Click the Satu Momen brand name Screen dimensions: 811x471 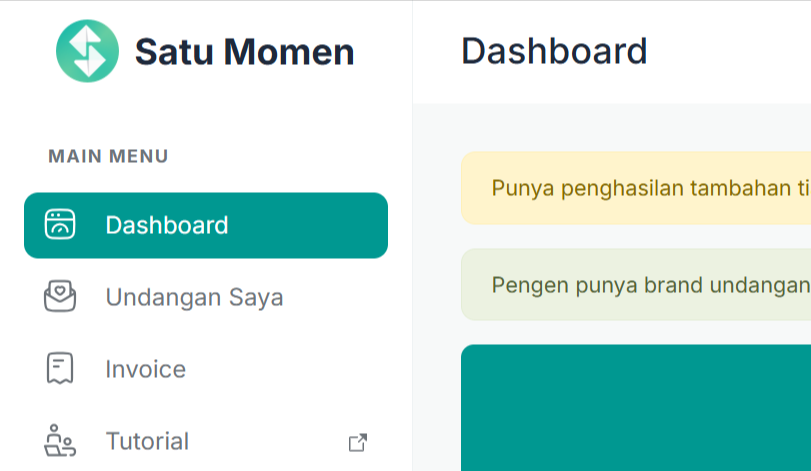(245, 52)
